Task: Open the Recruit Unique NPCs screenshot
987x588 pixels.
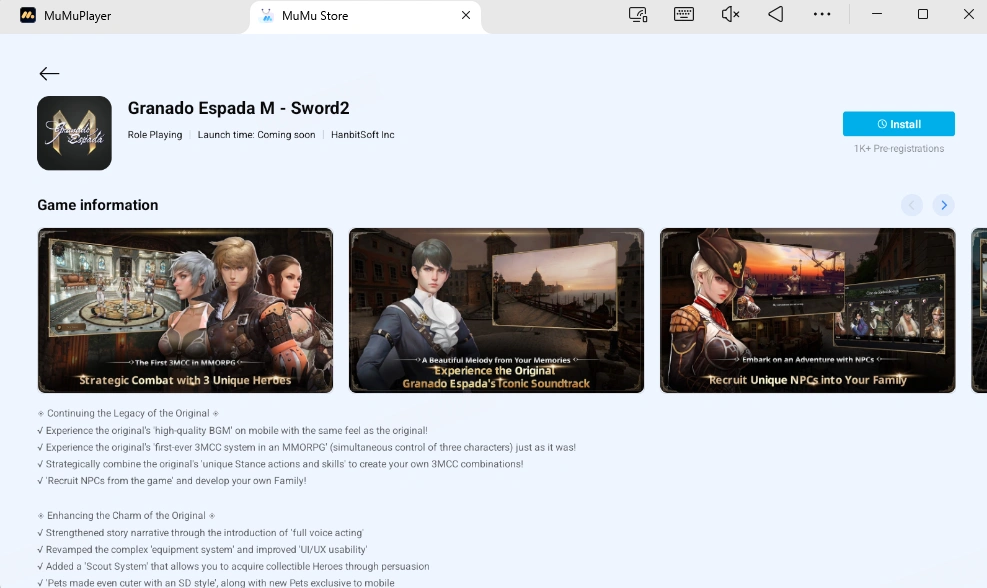Action: [808, 310]
